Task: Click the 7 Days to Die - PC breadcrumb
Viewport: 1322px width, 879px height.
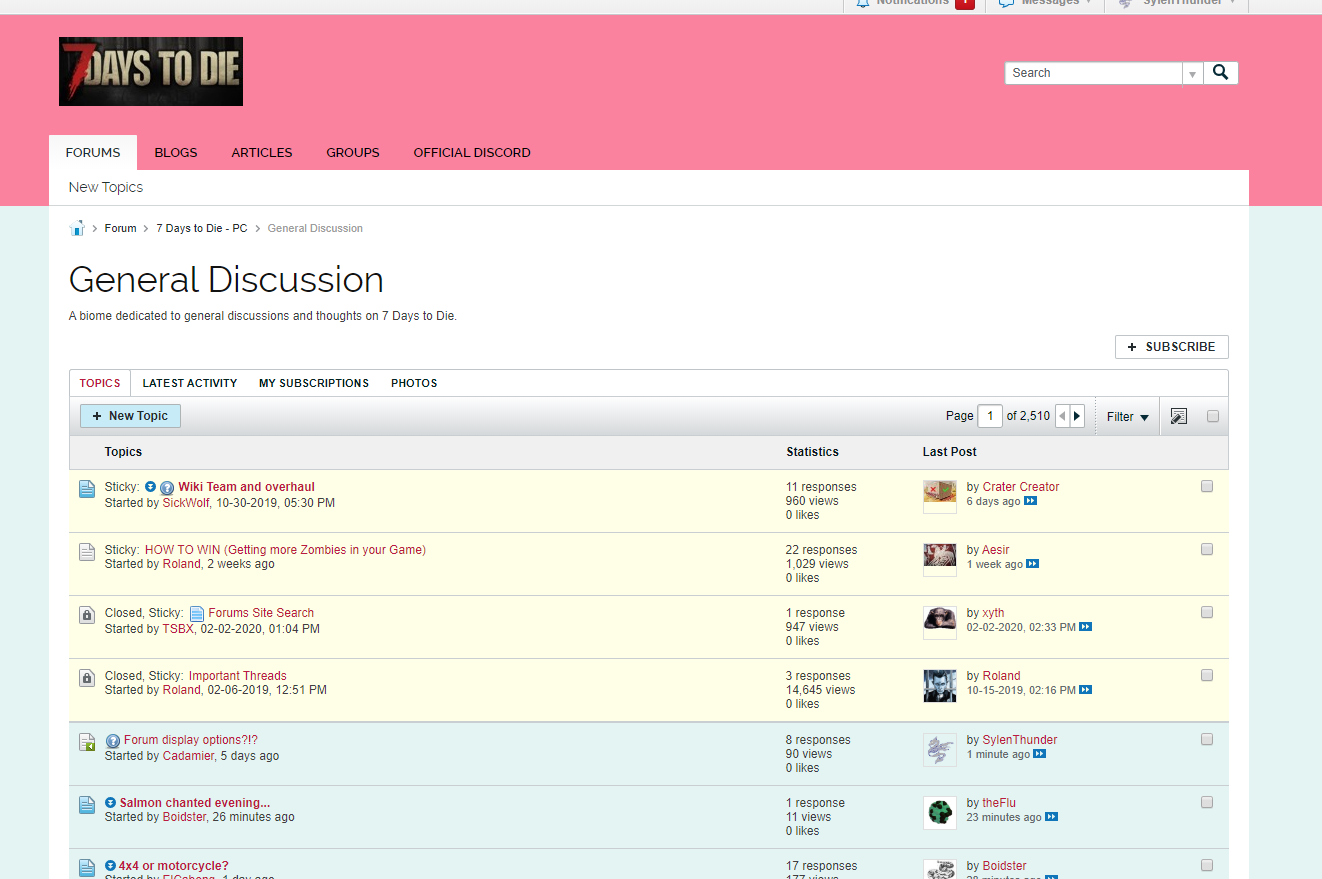Action: tap(202, 228)
